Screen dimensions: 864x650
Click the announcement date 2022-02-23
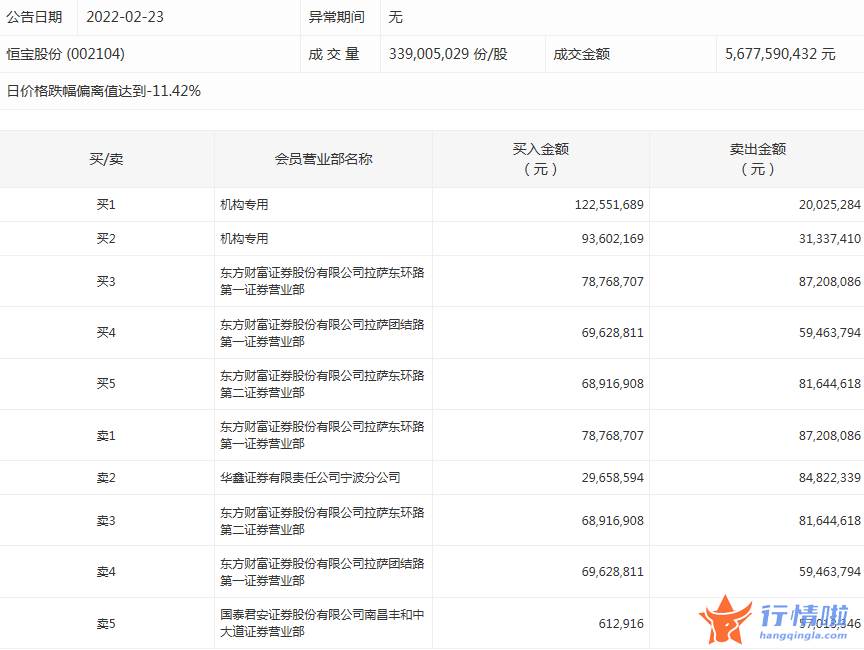click(x=125, y=17)
